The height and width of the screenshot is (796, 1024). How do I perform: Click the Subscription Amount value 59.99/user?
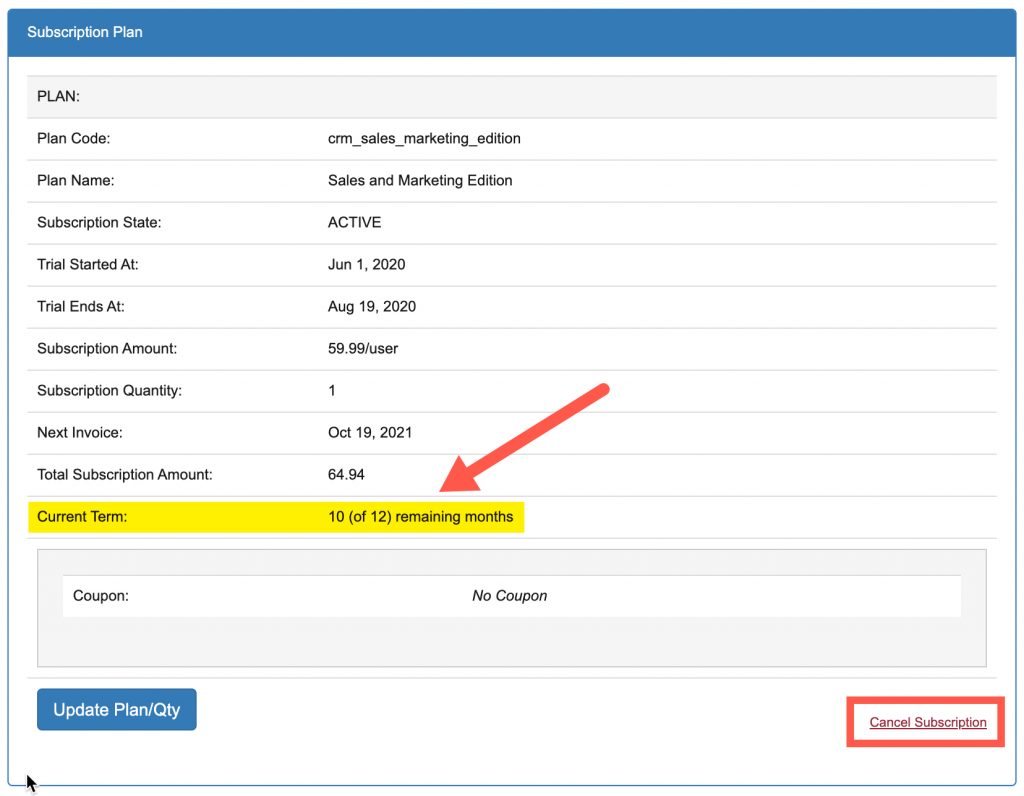point(369,348)
